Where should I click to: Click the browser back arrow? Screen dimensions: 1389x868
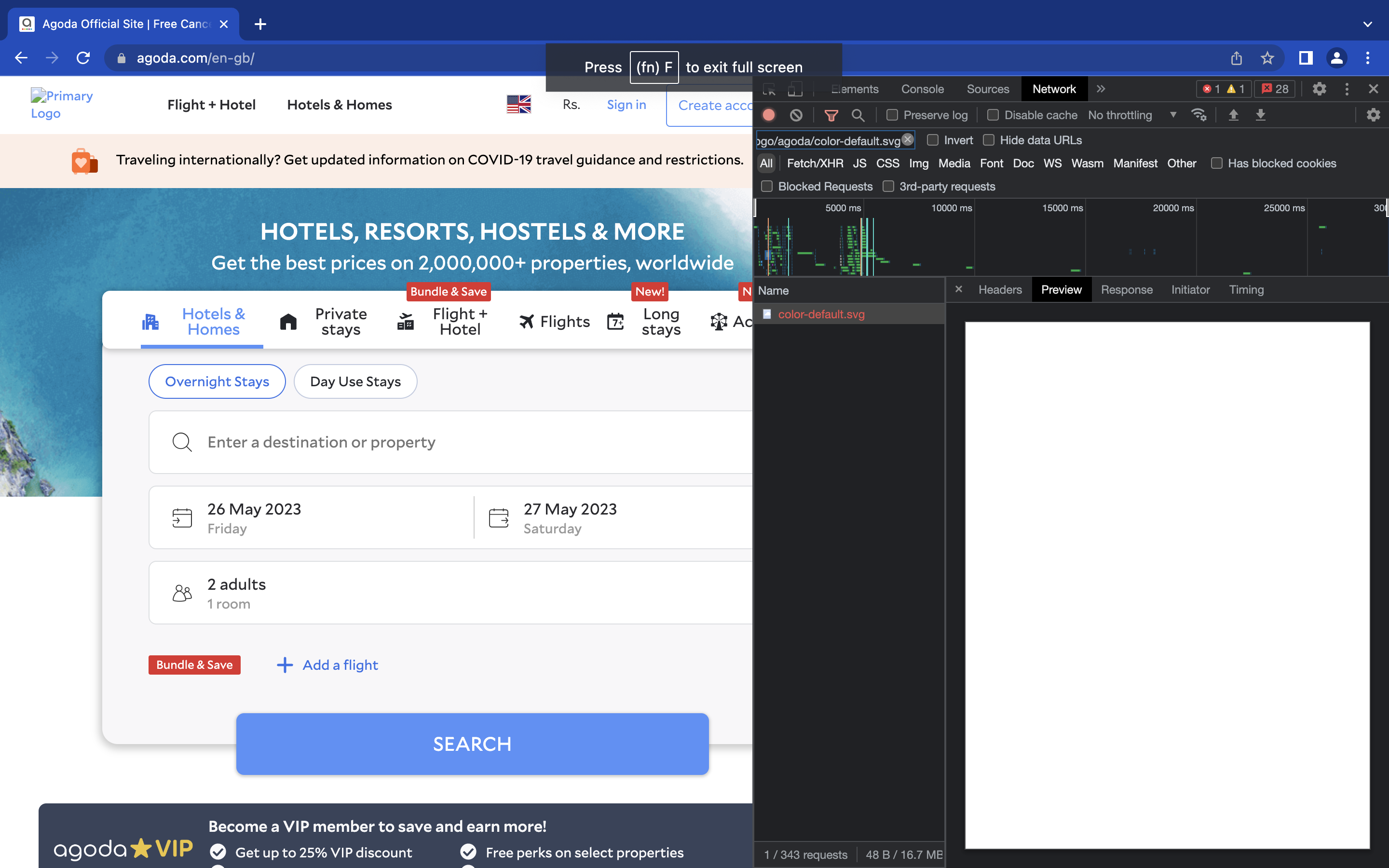21,58
